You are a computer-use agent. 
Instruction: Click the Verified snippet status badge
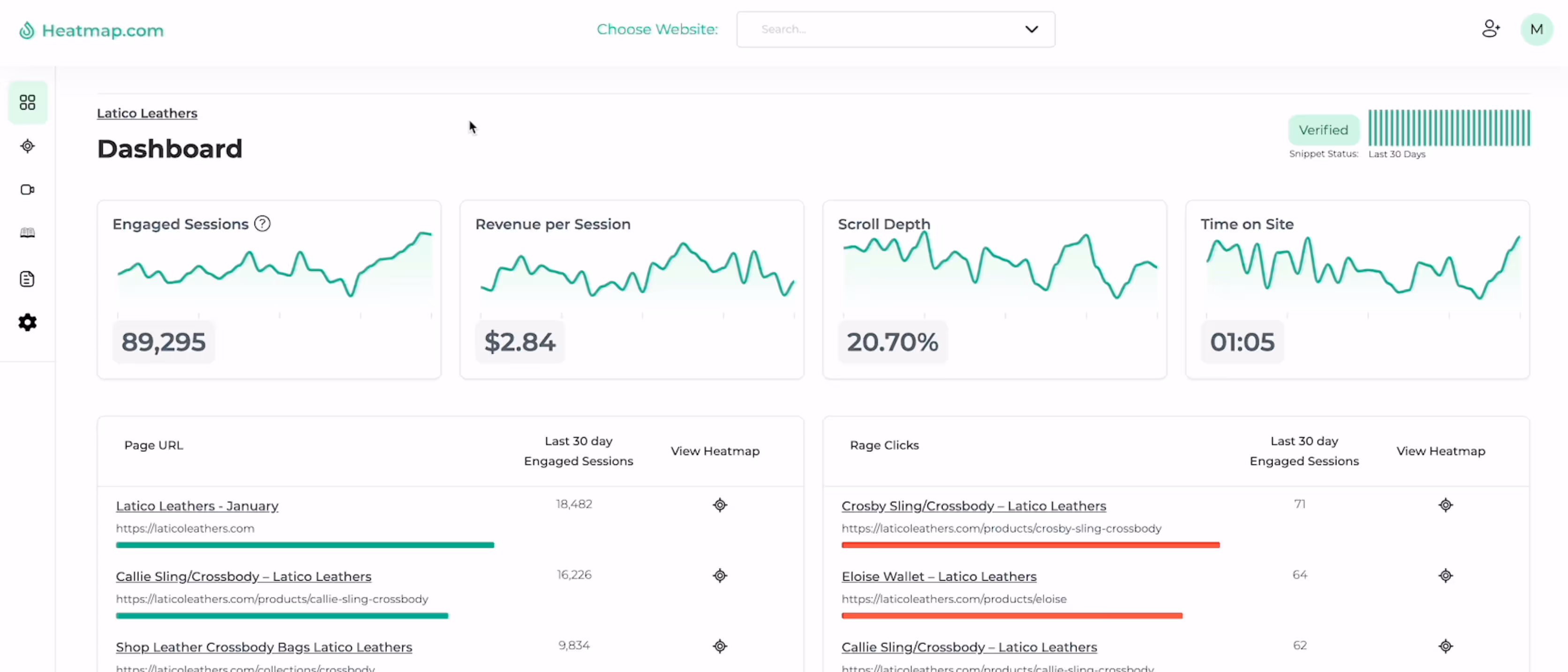click(1323, 129)
